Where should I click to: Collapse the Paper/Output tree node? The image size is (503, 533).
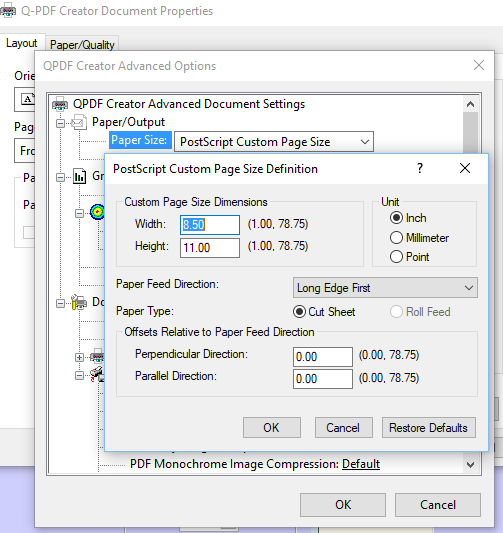(x=60, y=123)
